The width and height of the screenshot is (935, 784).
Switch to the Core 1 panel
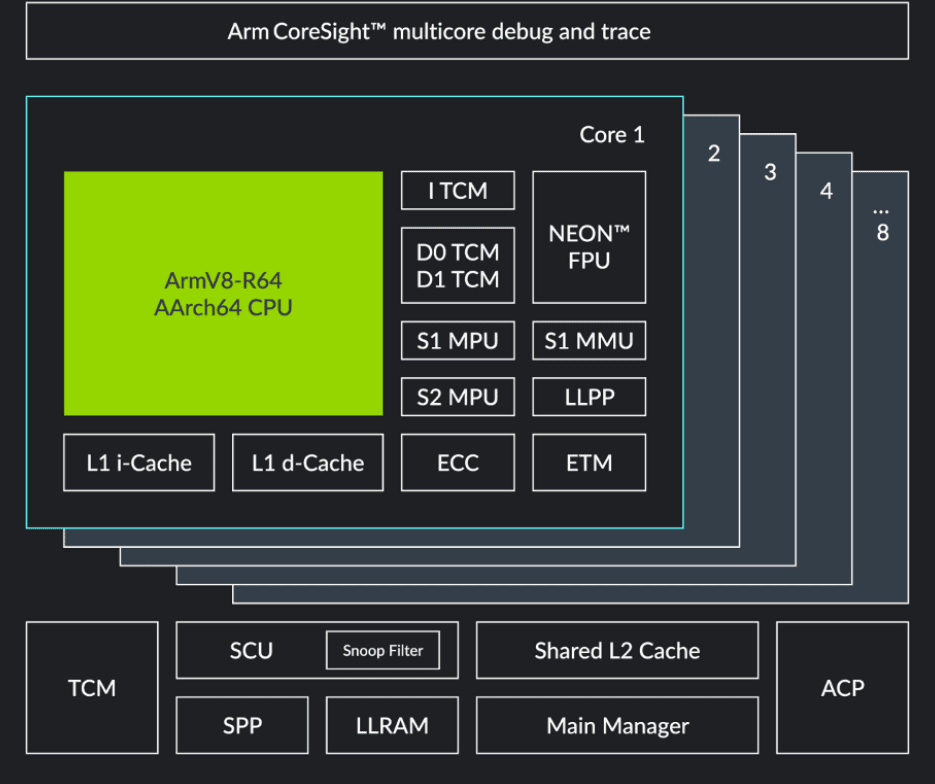(x=611, y=134)
